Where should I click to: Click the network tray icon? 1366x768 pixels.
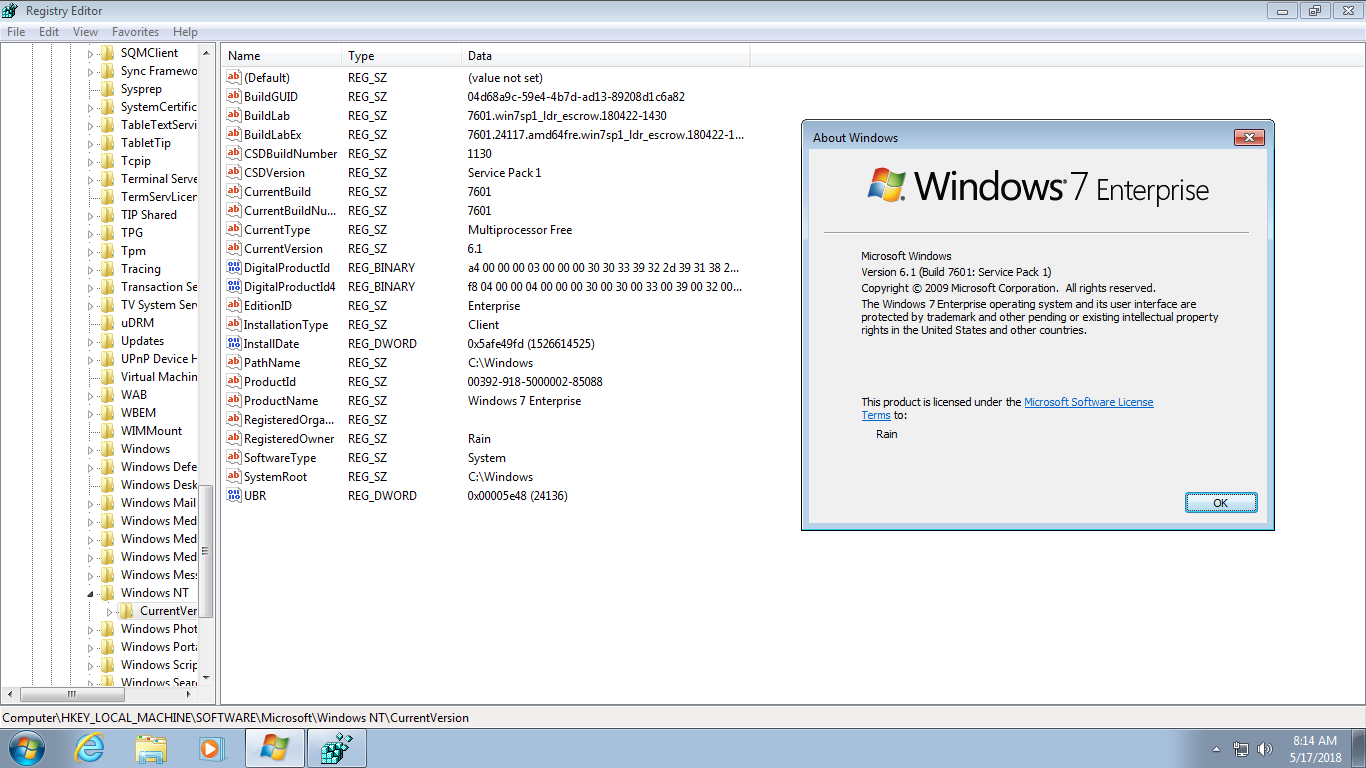click(x=1241, y=748)
